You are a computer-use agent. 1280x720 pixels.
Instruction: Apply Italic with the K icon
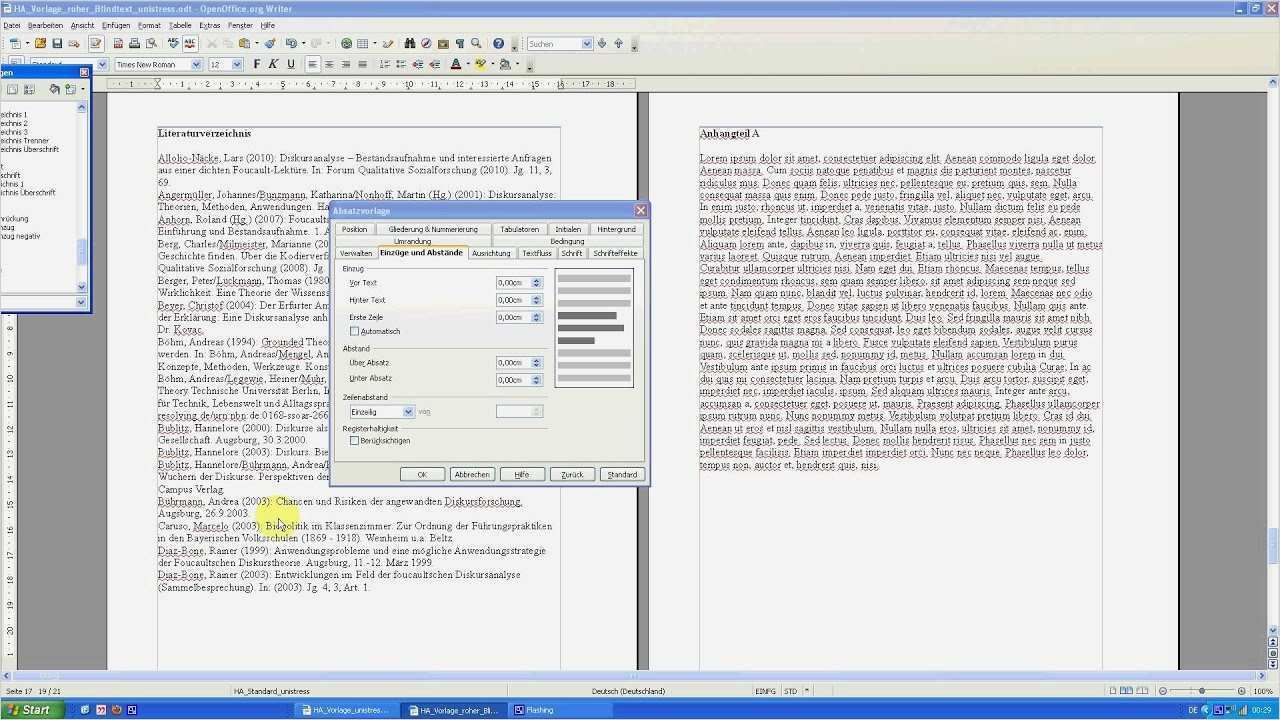[274, 64]
